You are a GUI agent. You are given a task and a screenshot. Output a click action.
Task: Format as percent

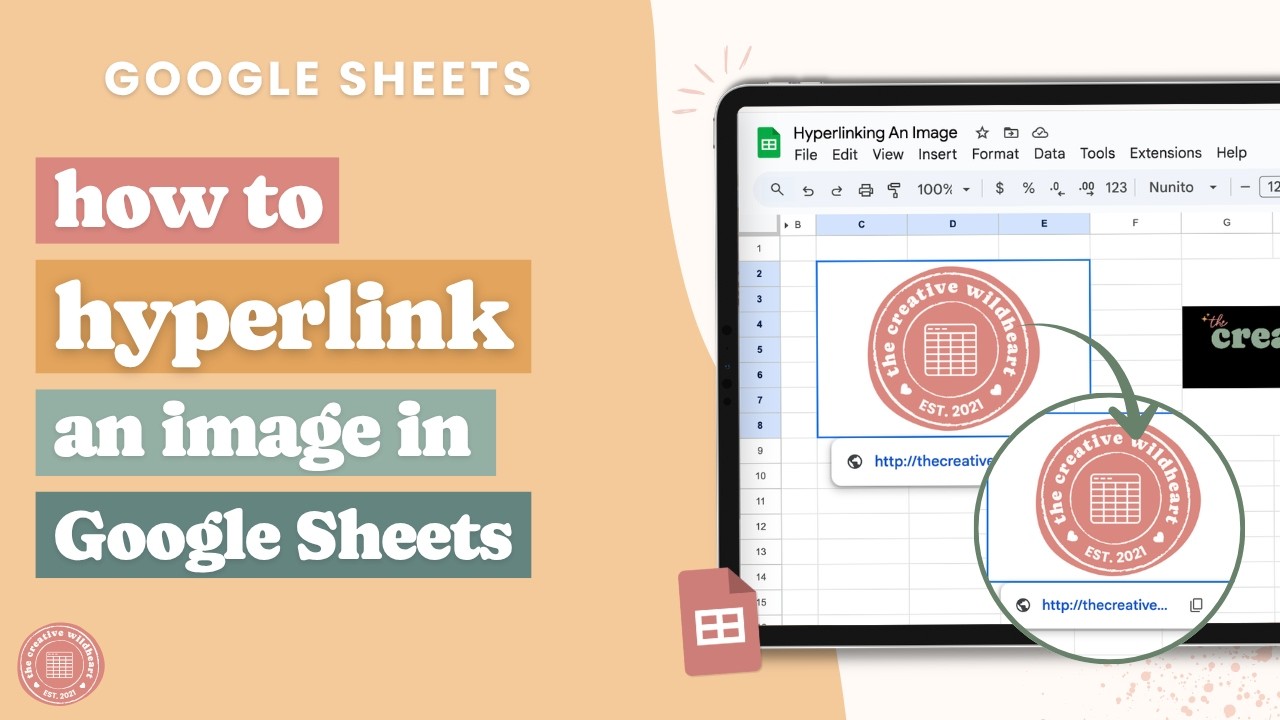pos(1028,188)
